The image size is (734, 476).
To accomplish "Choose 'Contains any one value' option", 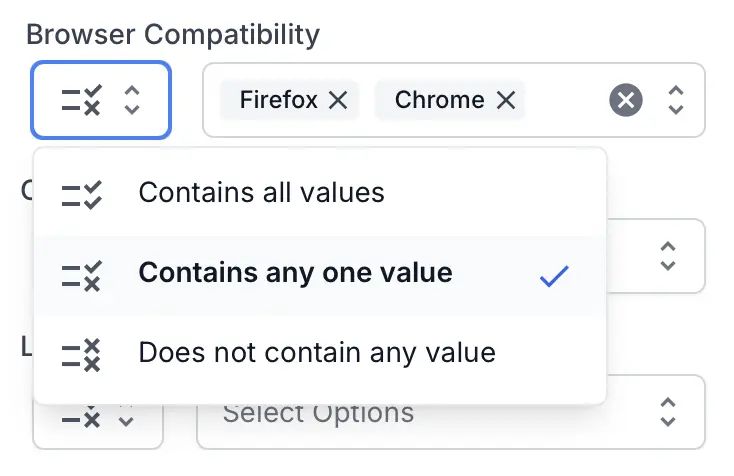I will pos(295,273).
